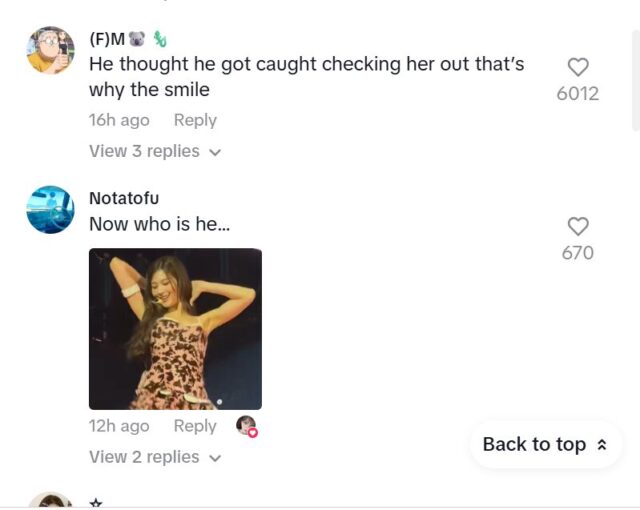Expand View 3 replies

click(154, 151)
